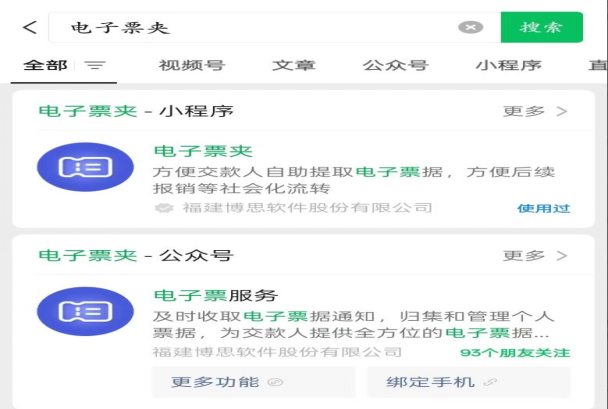Clear the search text with X icon
608x409 pixels.
470,27
